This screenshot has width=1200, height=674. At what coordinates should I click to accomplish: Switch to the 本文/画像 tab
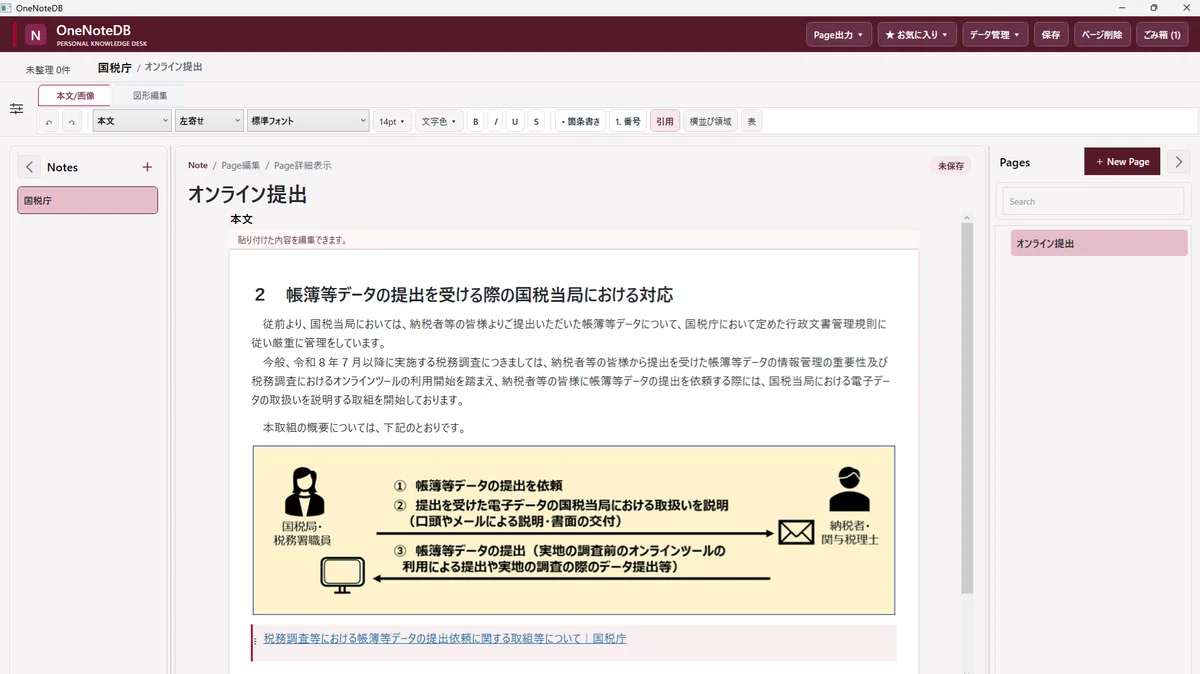coord(75,95)
